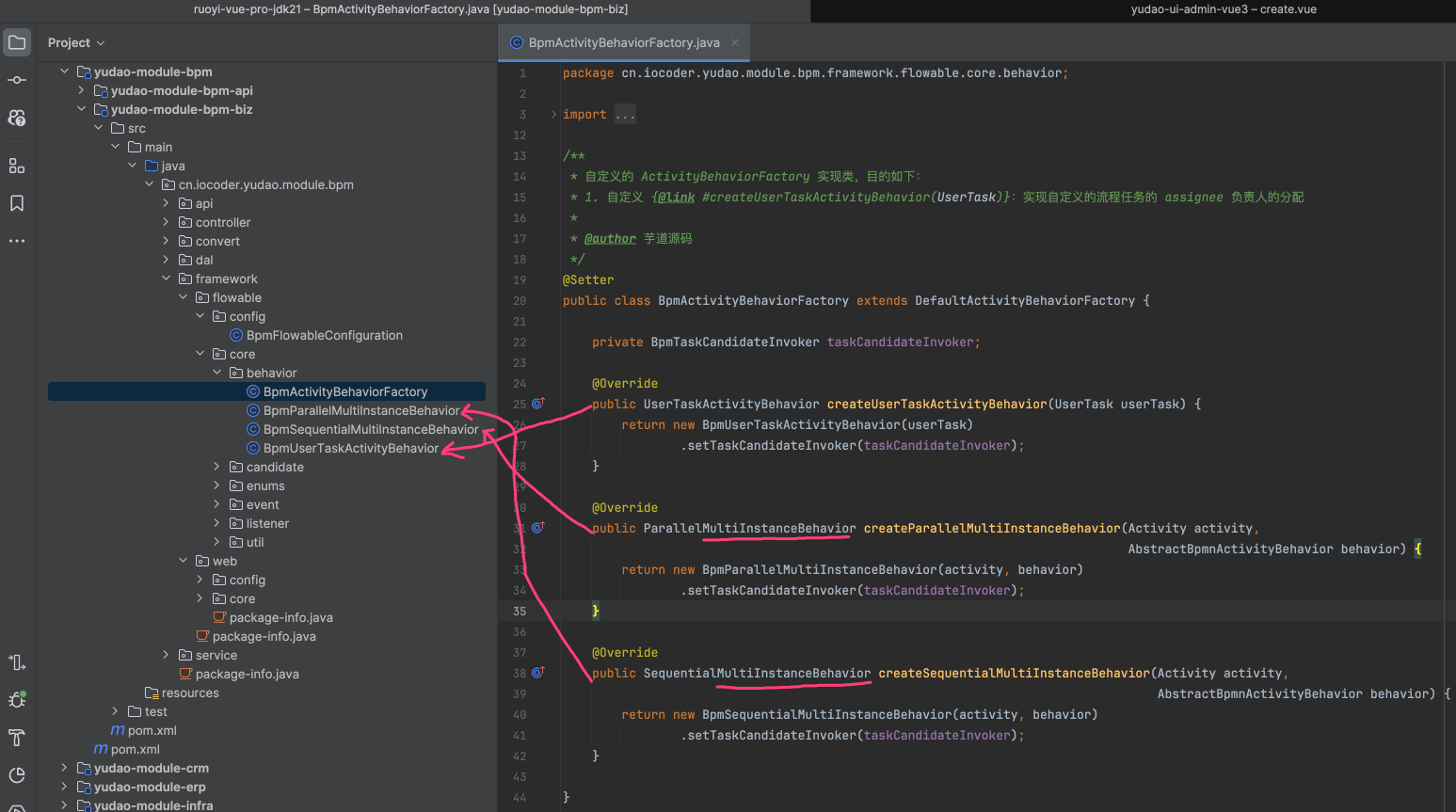Click the Build hammer icon
Viewport: 1456px width, 812px height.
tap(17, 737)
